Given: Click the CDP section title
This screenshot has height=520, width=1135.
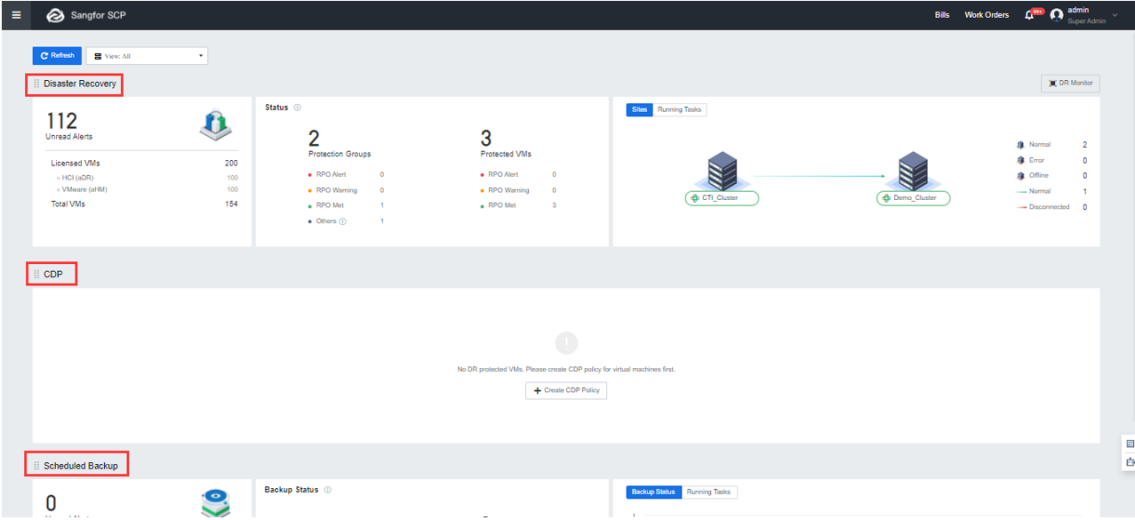Looking at the screenshot, I should tap(53, 274).
